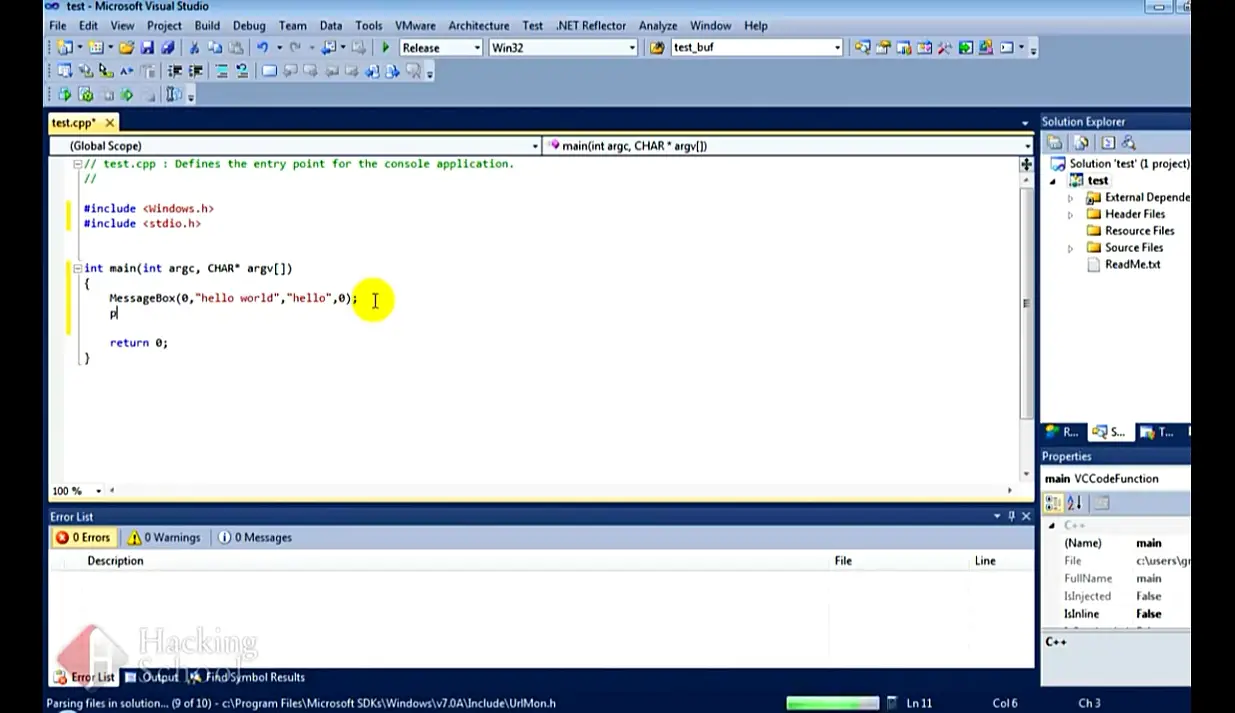This screenshot has width=1235, height=713.
Task: Click the parsing progress bar in status bar
Action: point(833,703)
